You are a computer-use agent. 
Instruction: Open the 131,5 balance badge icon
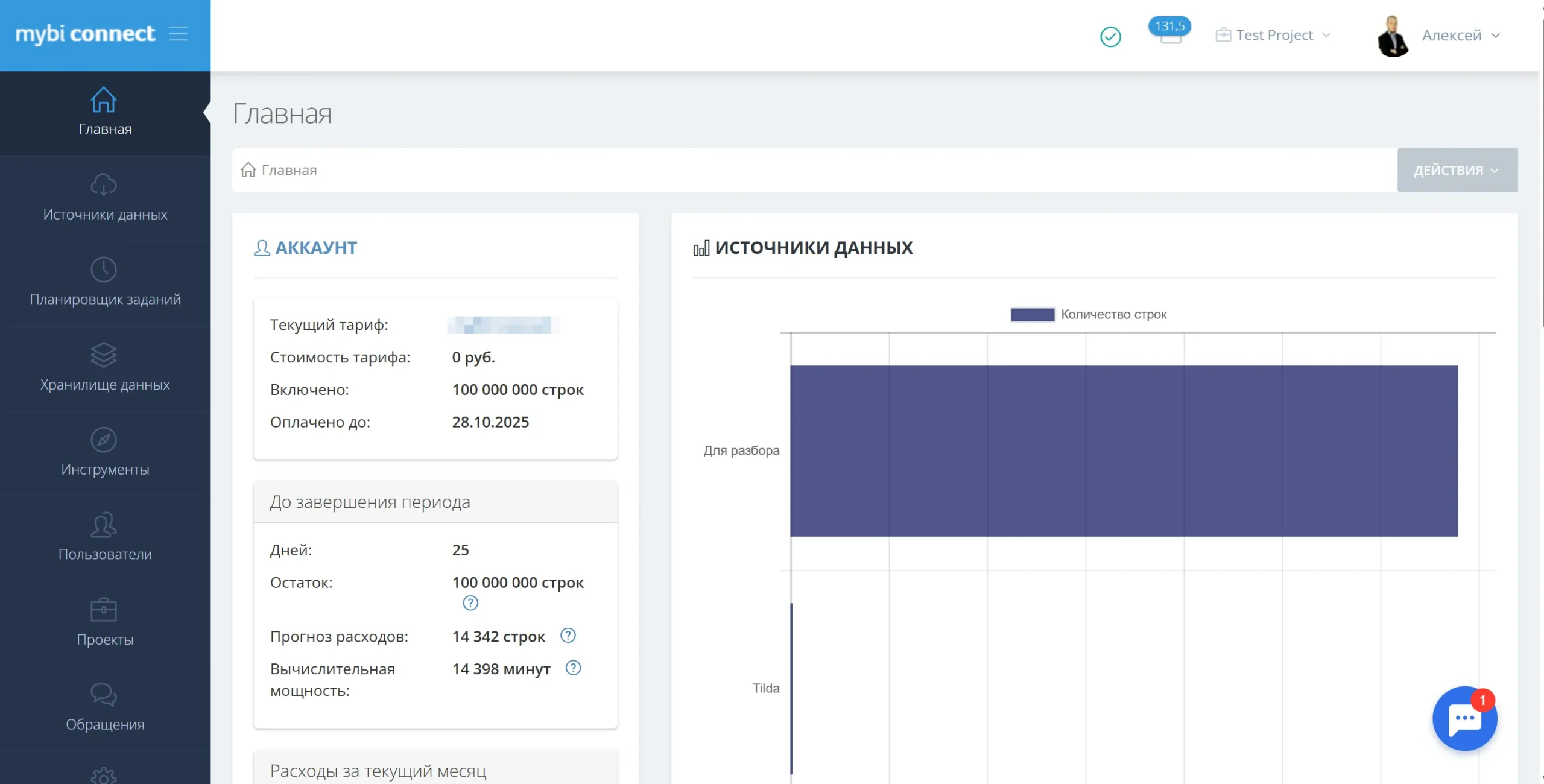tap(1169, 30)
